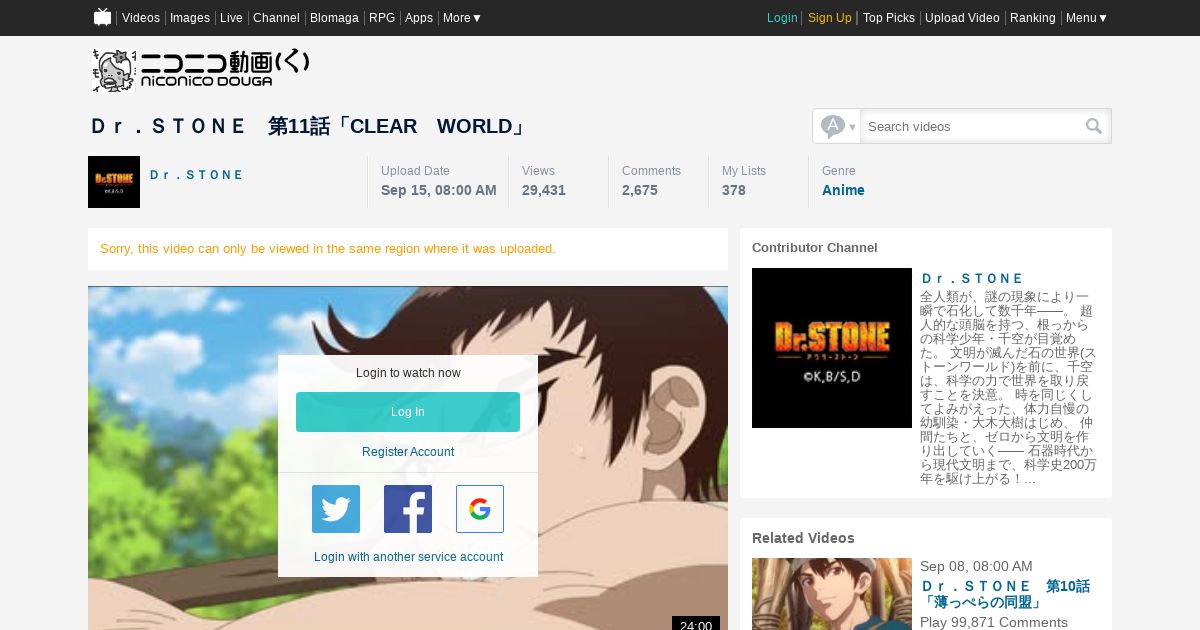
Task: Click the Login link in top bar
Action: click(782, 18)
